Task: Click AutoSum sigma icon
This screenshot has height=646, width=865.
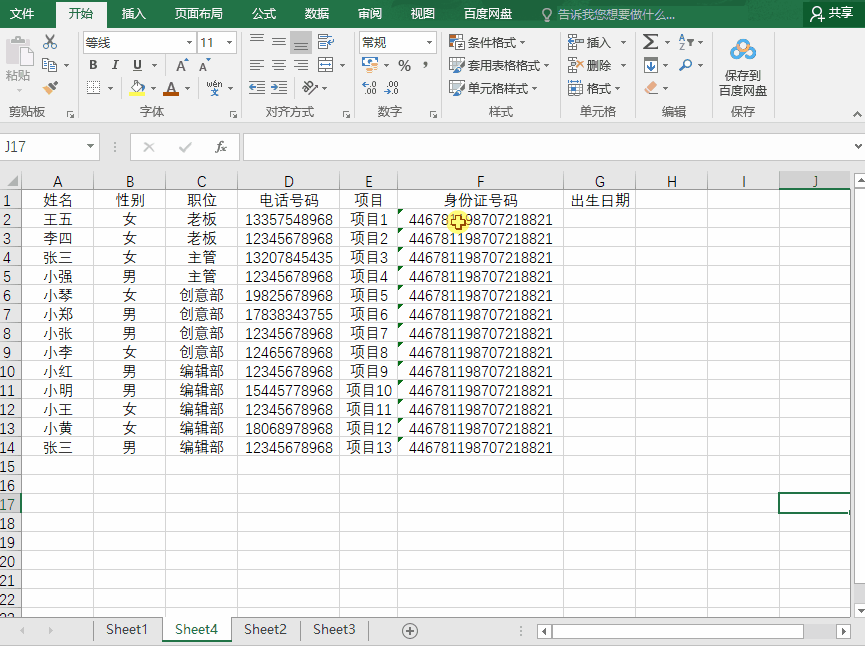Action: (650, 42)
